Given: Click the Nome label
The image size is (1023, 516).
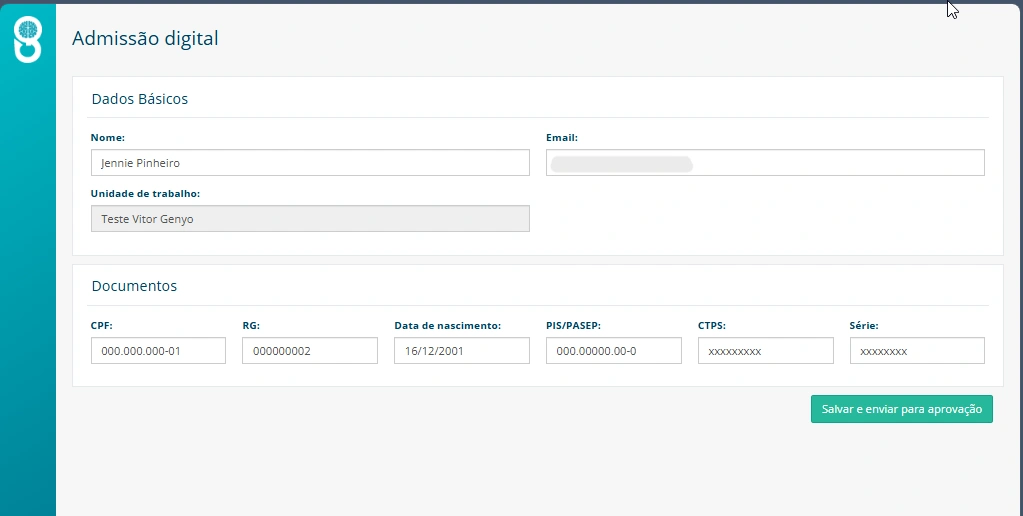Looking at the screenshot, I should pyautogui.click(x=108, y=138).
